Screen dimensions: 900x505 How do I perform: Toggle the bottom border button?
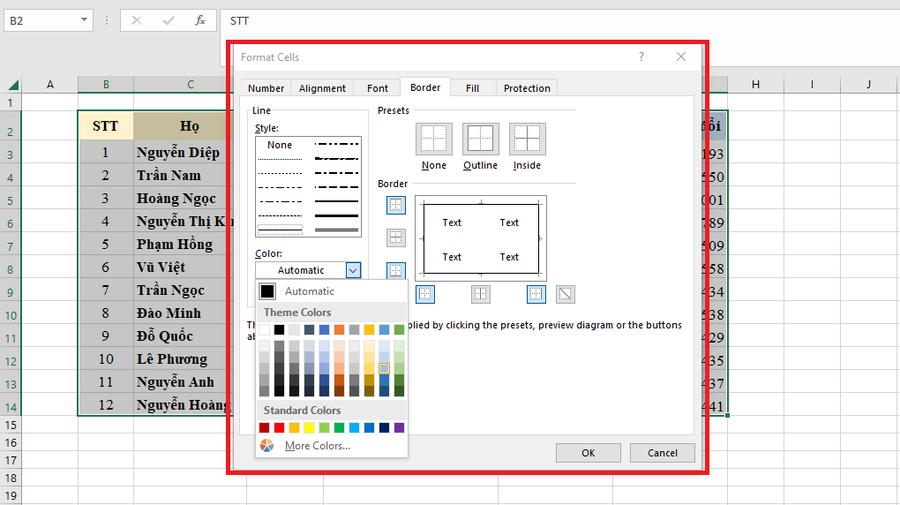[396, 270]
